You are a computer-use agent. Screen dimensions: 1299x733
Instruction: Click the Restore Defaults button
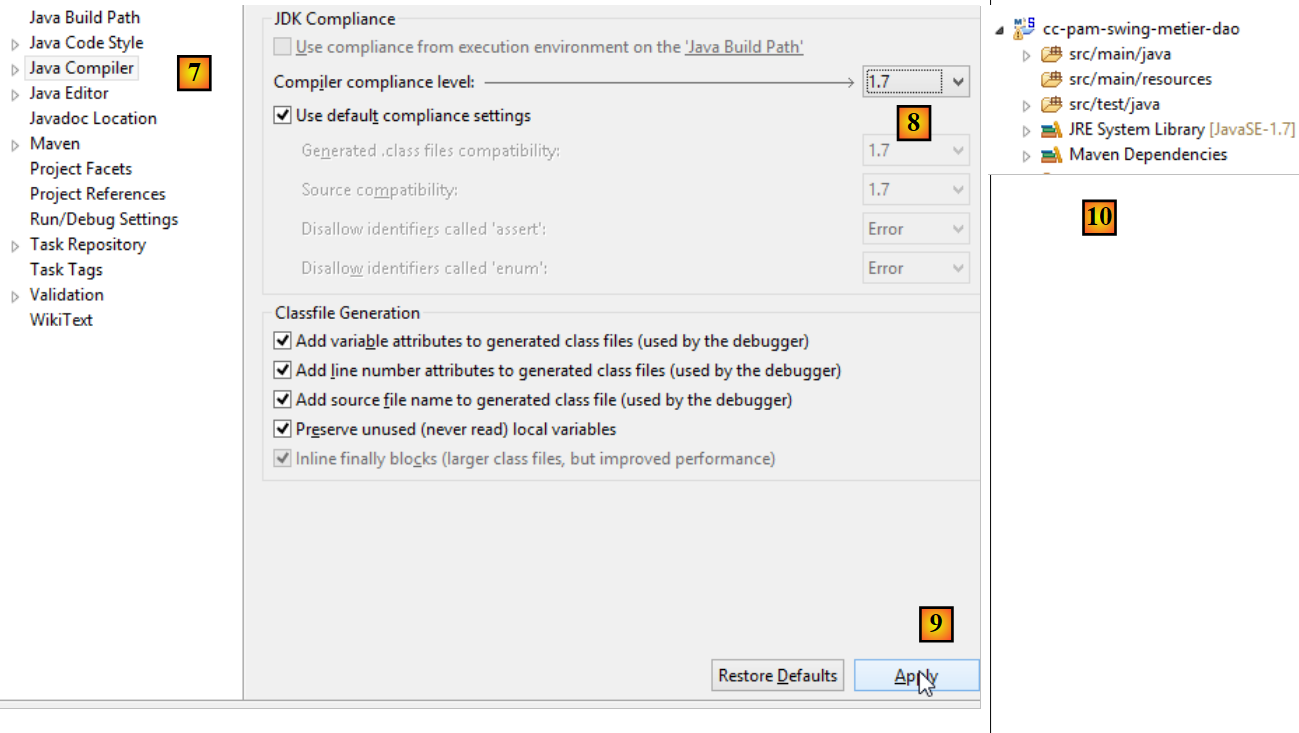[x=778, y=676]
